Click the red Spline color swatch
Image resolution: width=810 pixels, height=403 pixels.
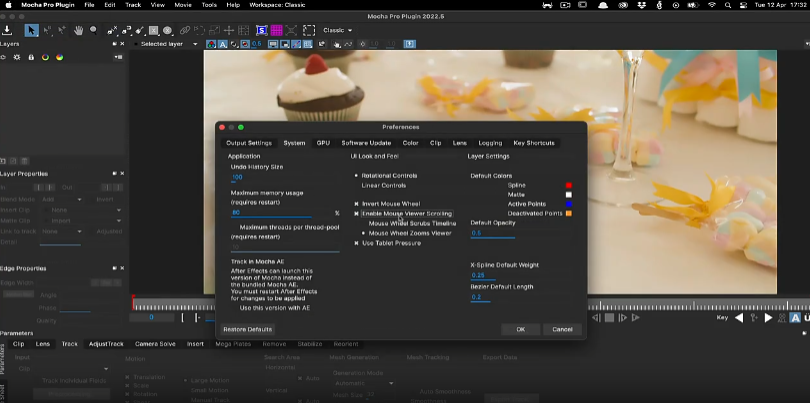569,185
